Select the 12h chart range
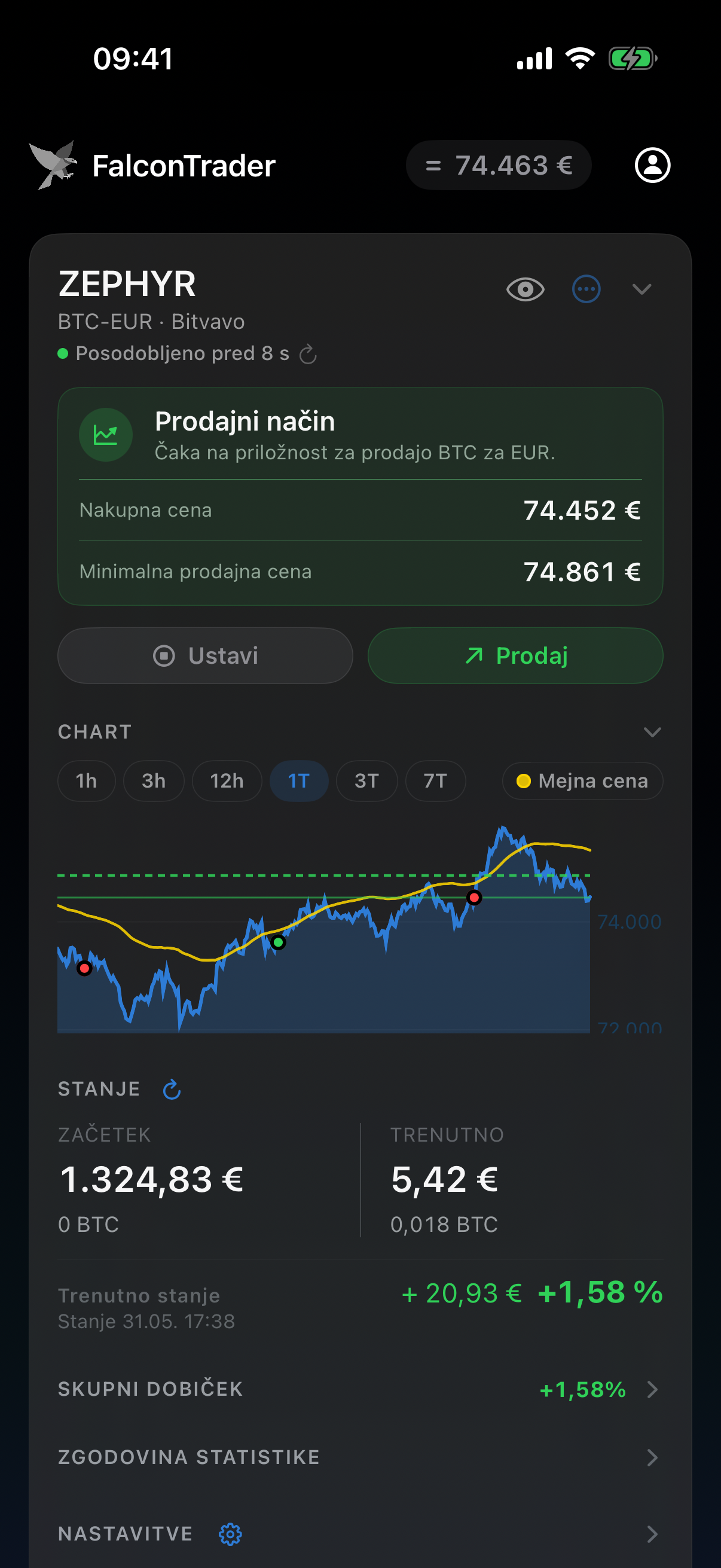721x1568 pixels. tap(227, 781)
